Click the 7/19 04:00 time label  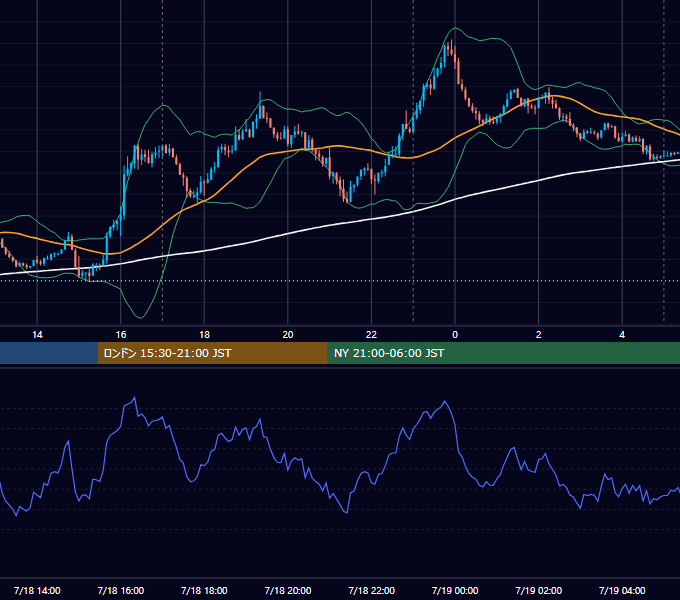tap(622, 590)
